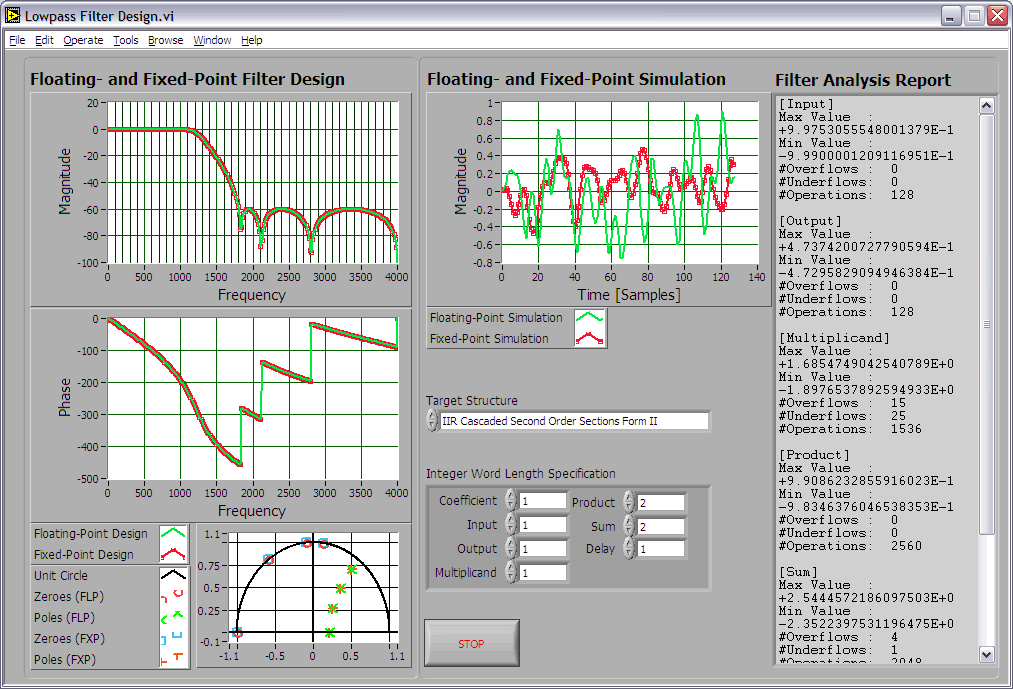1013x689 pixels.
Task: Click the Sum word length input field
Action: (660, 526)
